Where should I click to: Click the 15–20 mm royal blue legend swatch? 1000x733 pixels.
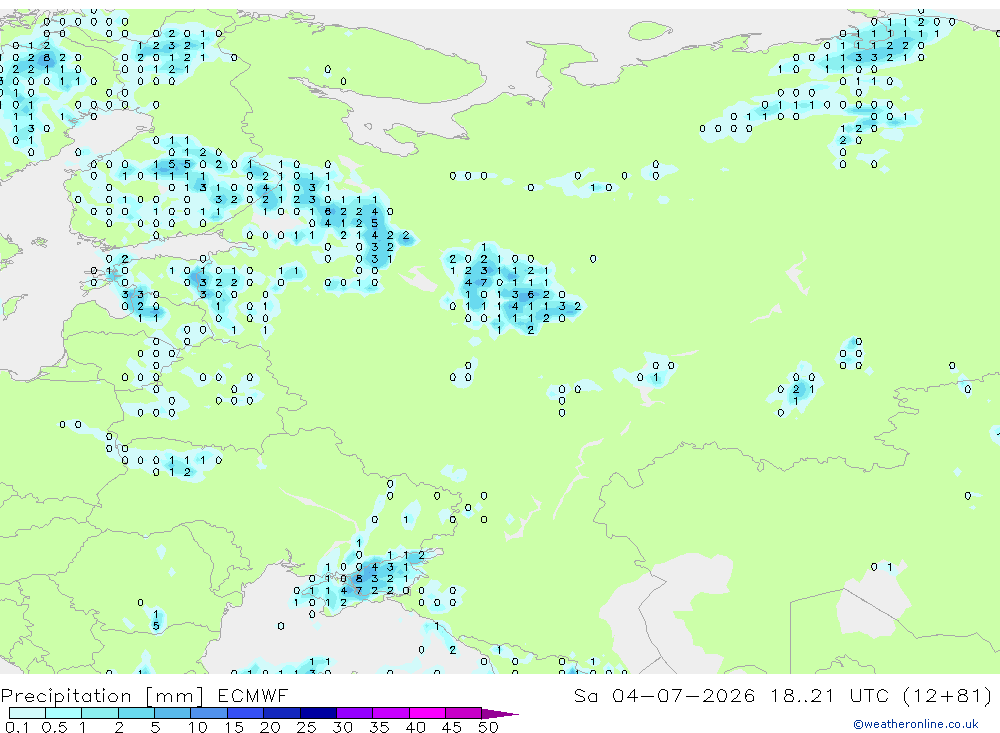[246, 713]
